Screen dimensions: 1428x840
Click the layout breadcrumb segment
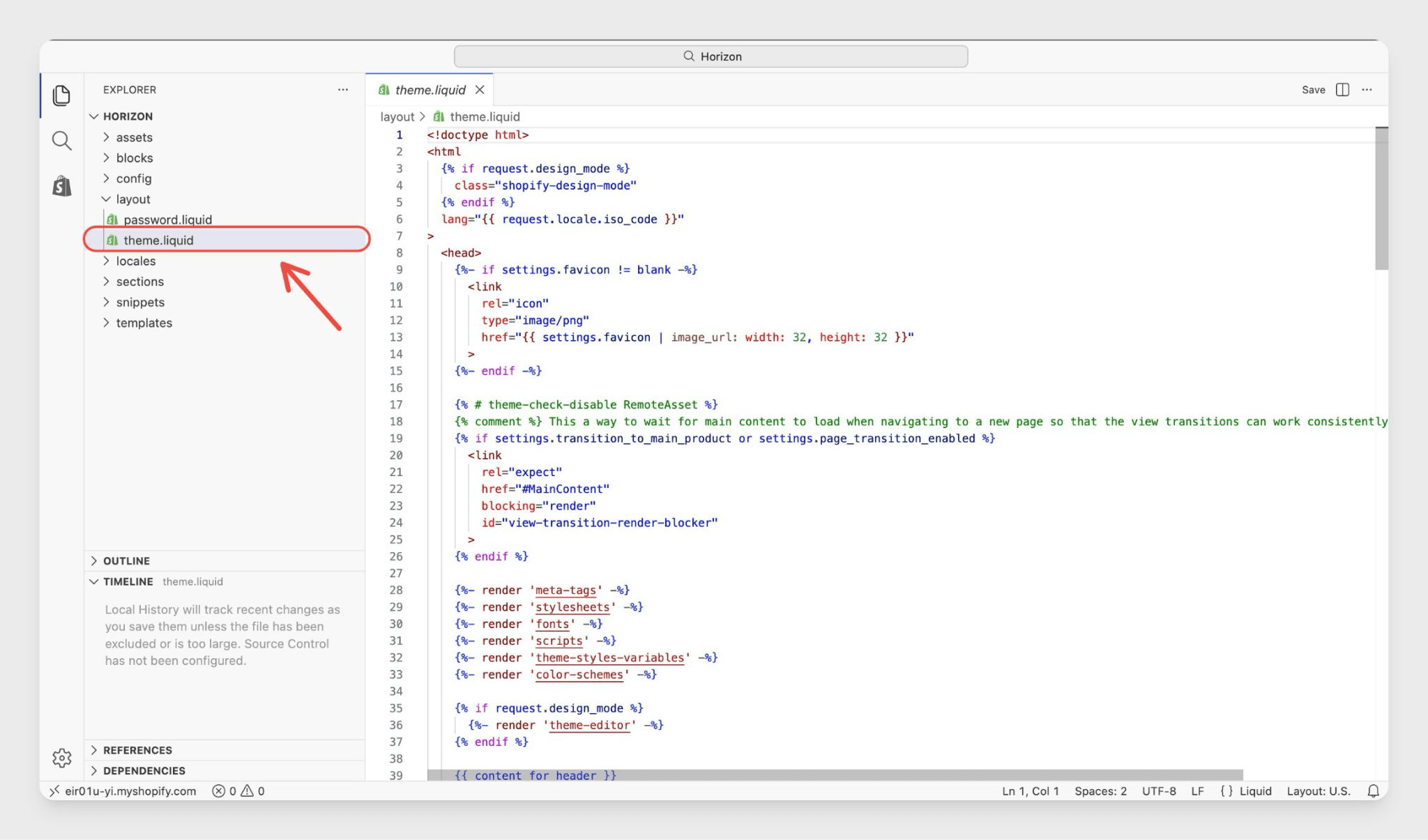[x=397, y=116]
